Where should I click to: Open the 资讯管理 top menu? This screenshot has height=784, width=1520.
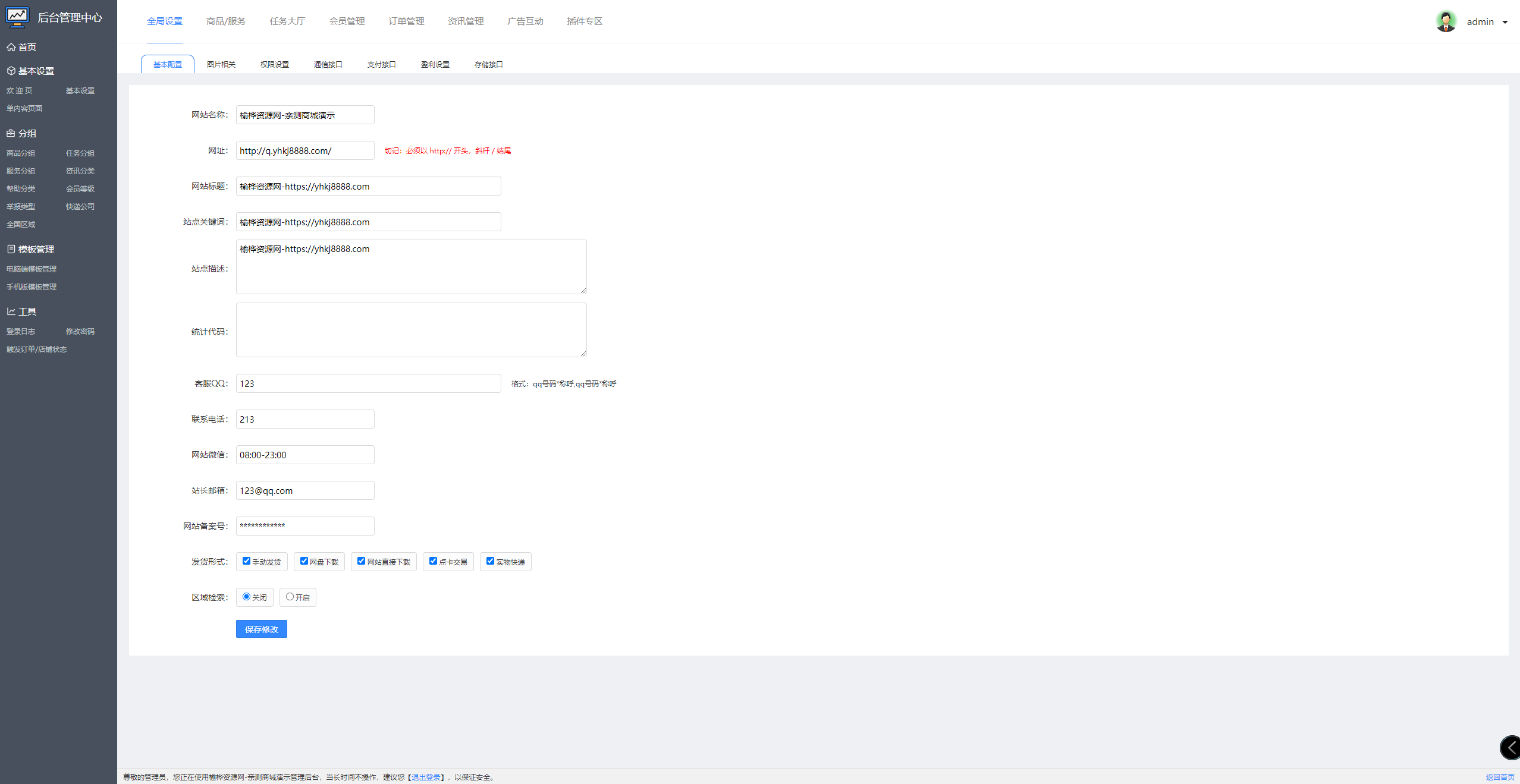tap(466, 21)
